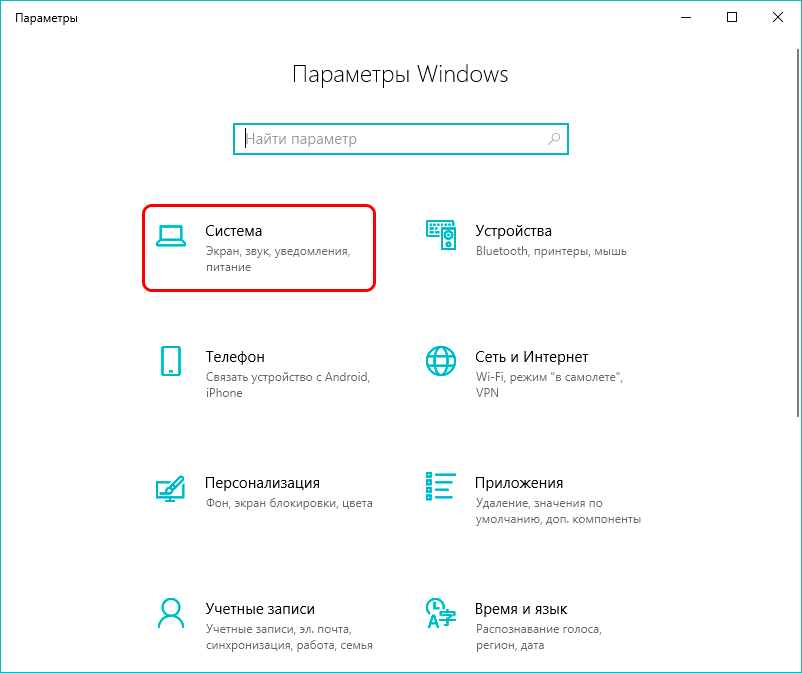Select the Система category title
802x673 pixels.
click(x=234, y=231)
